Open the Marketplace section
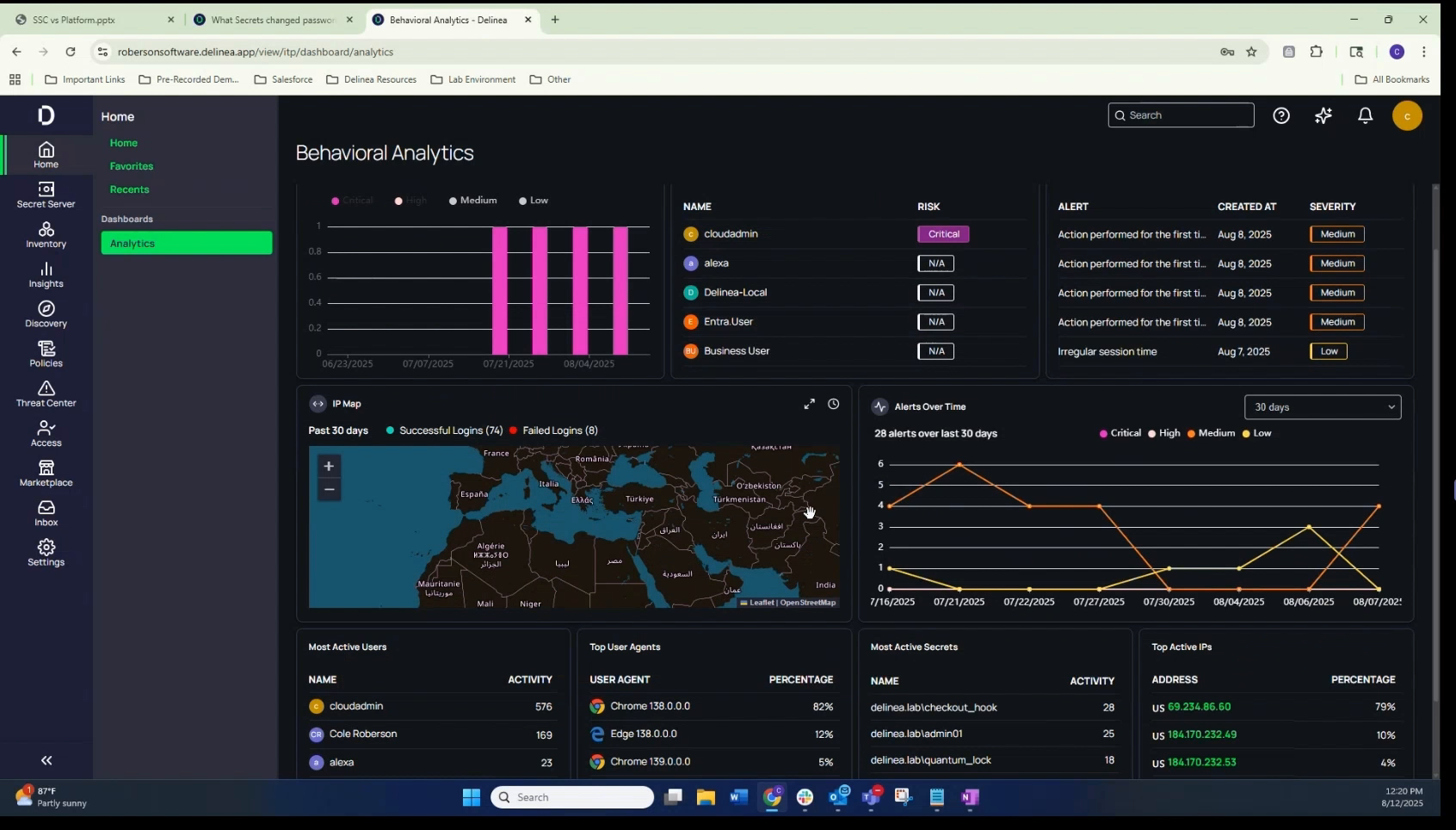1456x830 pixels. tap(46, 474)
